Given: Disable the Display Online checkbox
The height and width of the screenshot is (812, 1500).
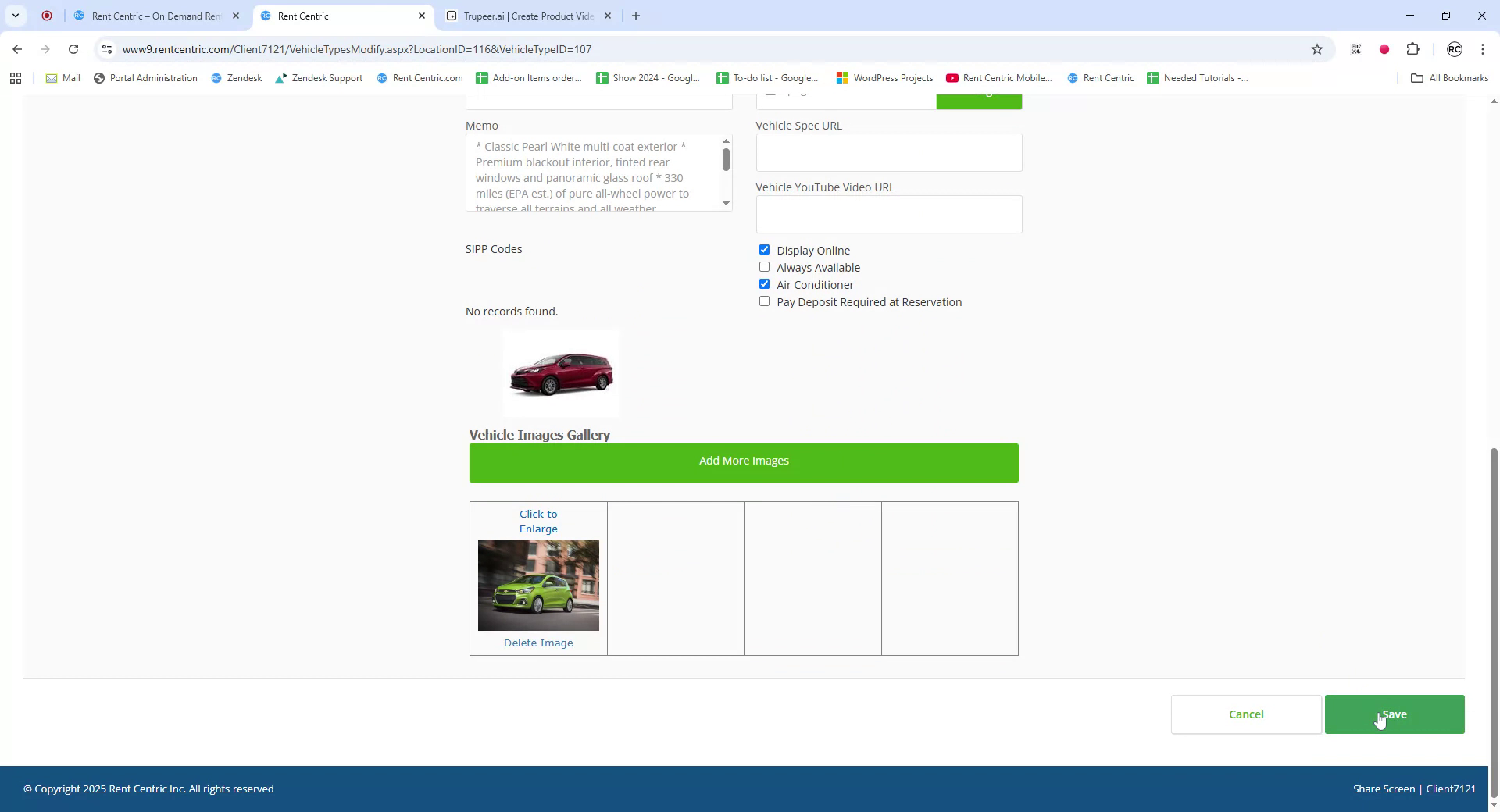Looking at the screenshot, I should pos(764,249).
